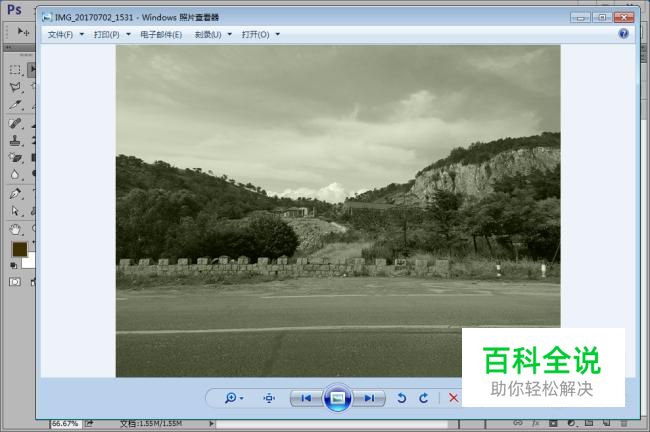Image resolution: width=650 pixels, height=432 pixels.
Task: Click the share icon beside Photoshop zoom field
Action: [x=89, y=424]
